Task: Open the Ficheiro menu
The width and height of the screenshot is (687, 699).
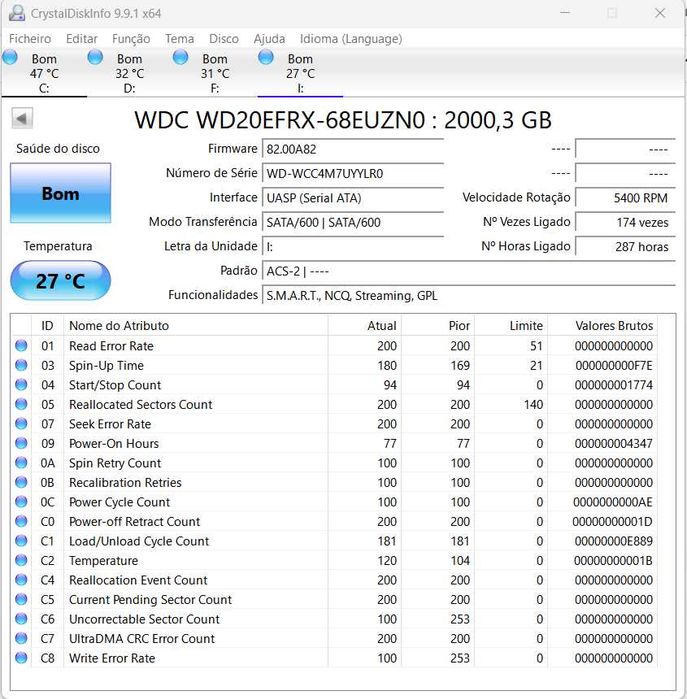Action: tap(30, 39)
